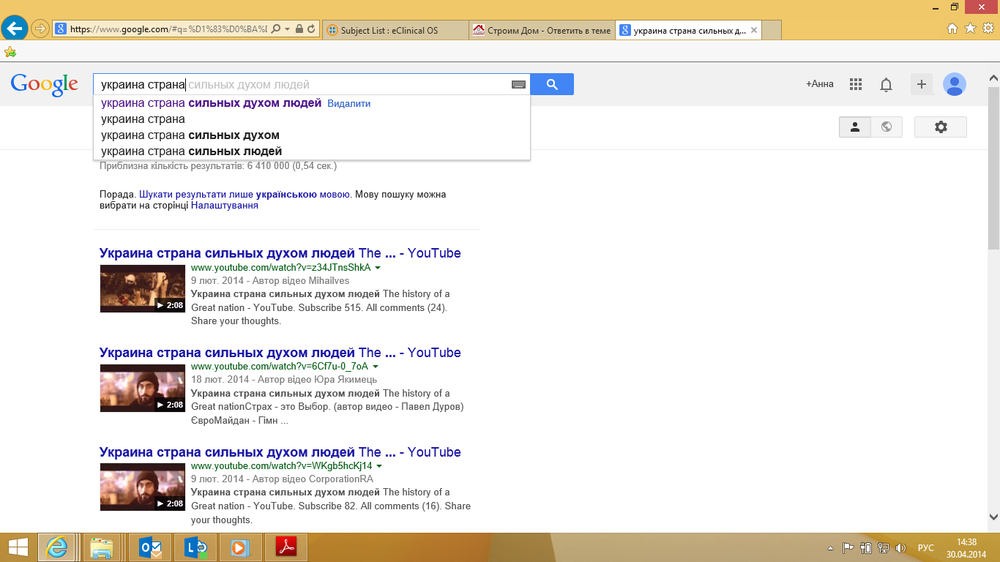Click the Google+ share plus button

click(x=921, y=84)
